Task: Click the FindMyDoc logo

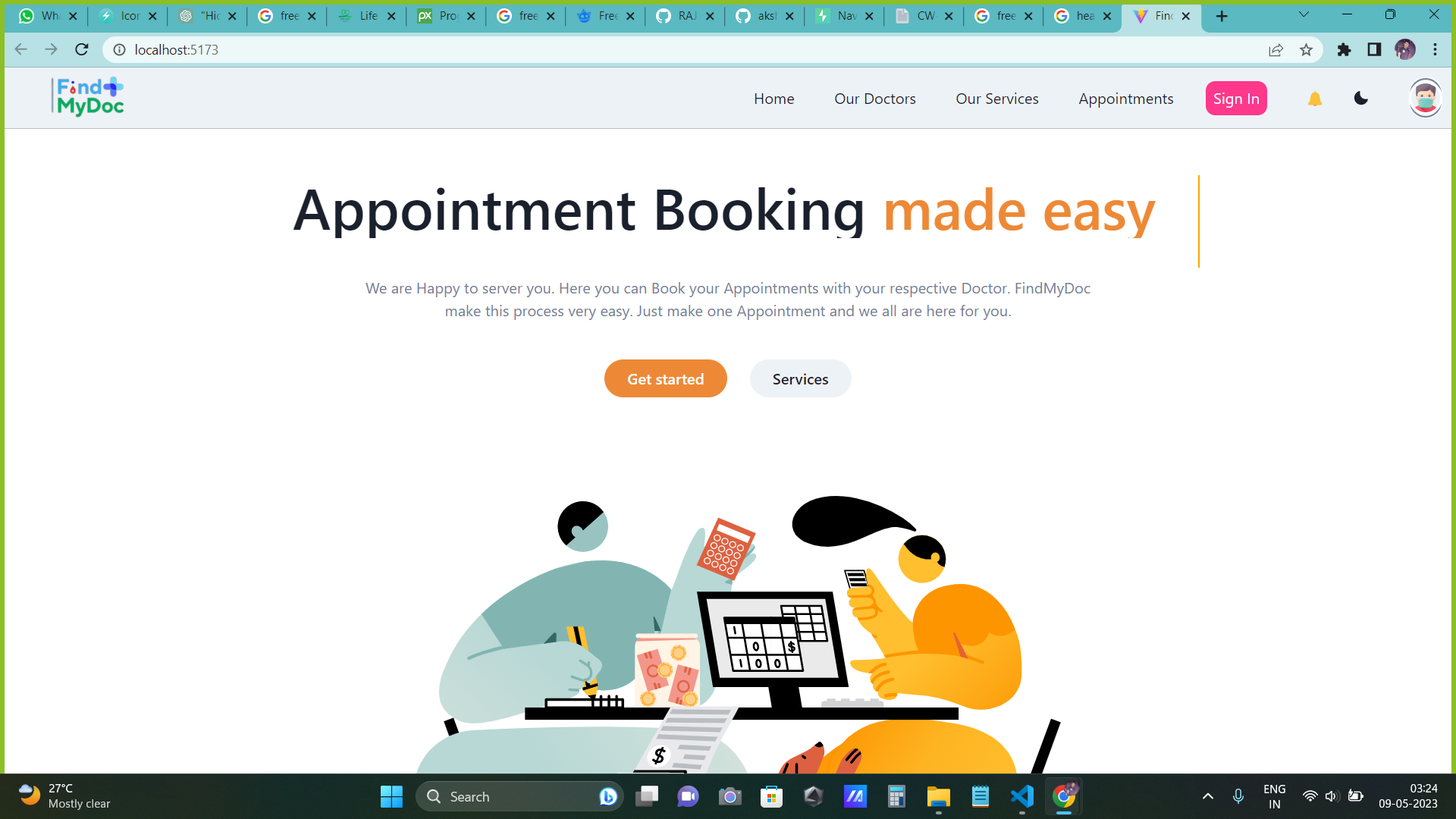Action: tap(89, 97)
